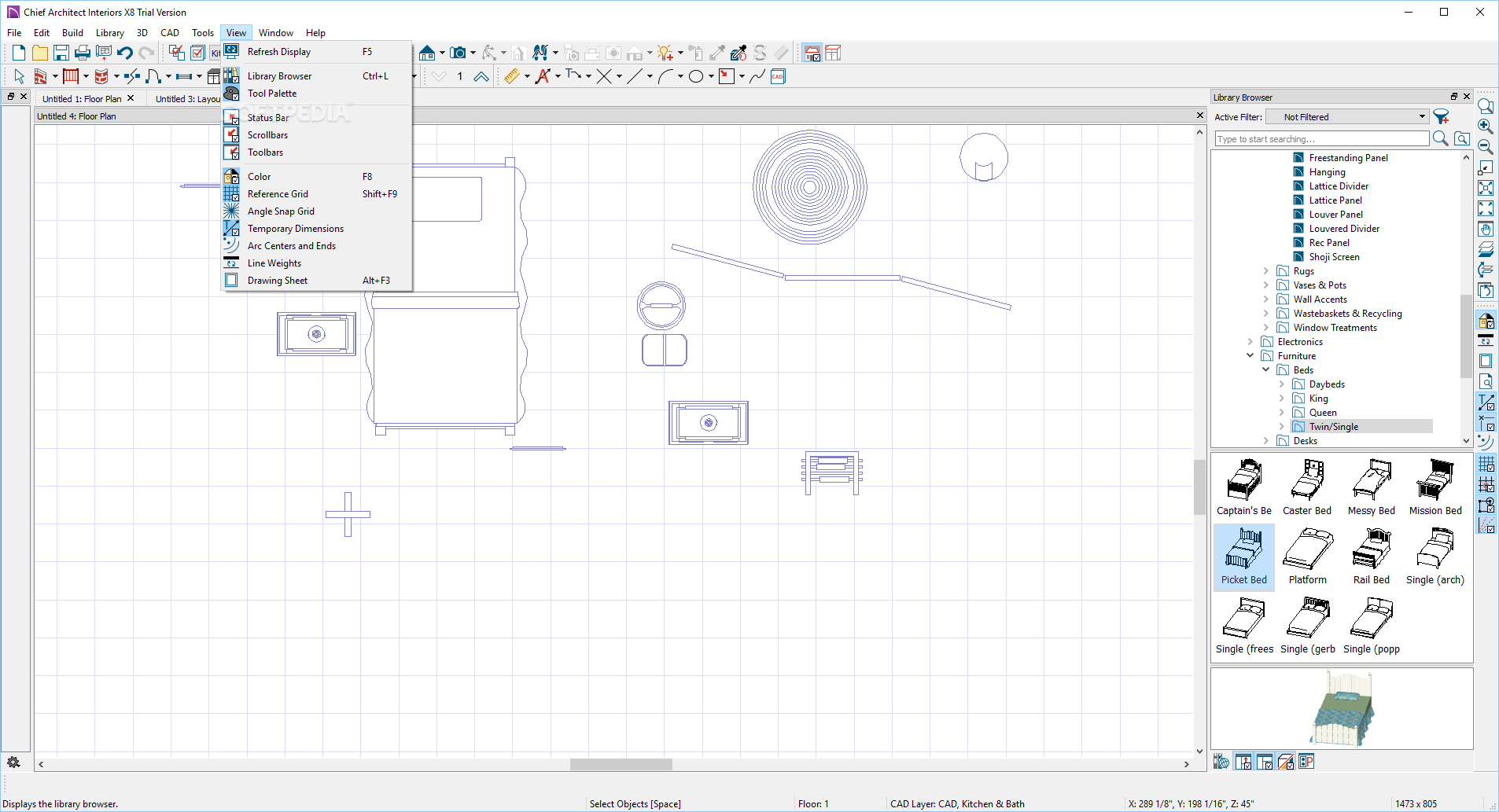Screen dimensions: 1499x812
Task: Open the CAD menu
Action: pyautogui.click(x=169, y=33)
